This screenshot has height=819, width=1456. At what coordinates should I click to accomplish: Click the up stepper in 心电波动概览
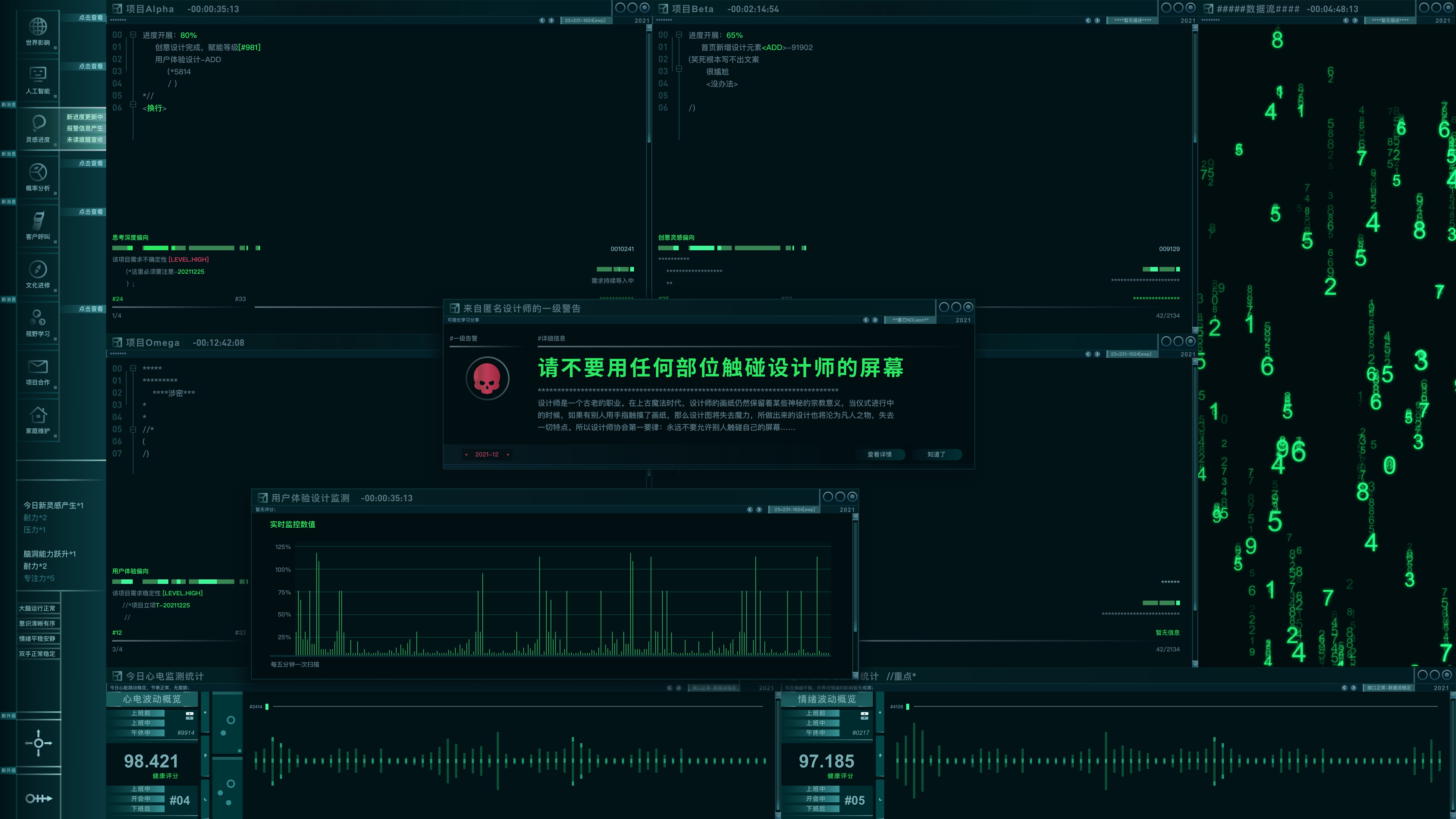point(190,714)
